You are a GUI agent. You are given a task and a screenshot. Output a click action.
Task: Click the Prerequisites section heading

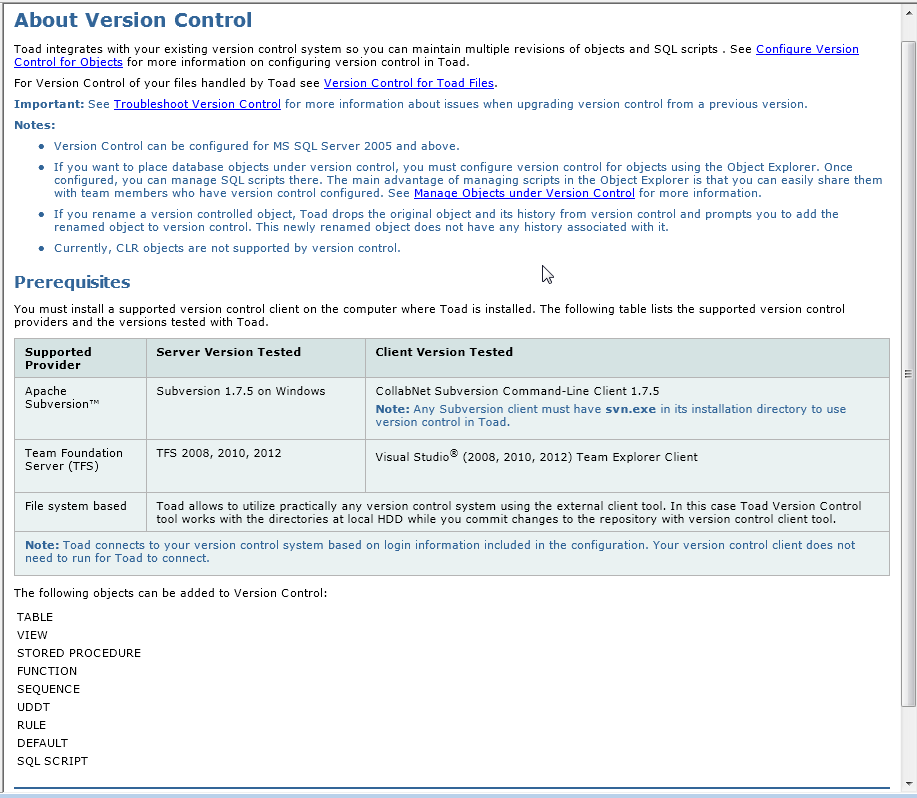(72, 282)
